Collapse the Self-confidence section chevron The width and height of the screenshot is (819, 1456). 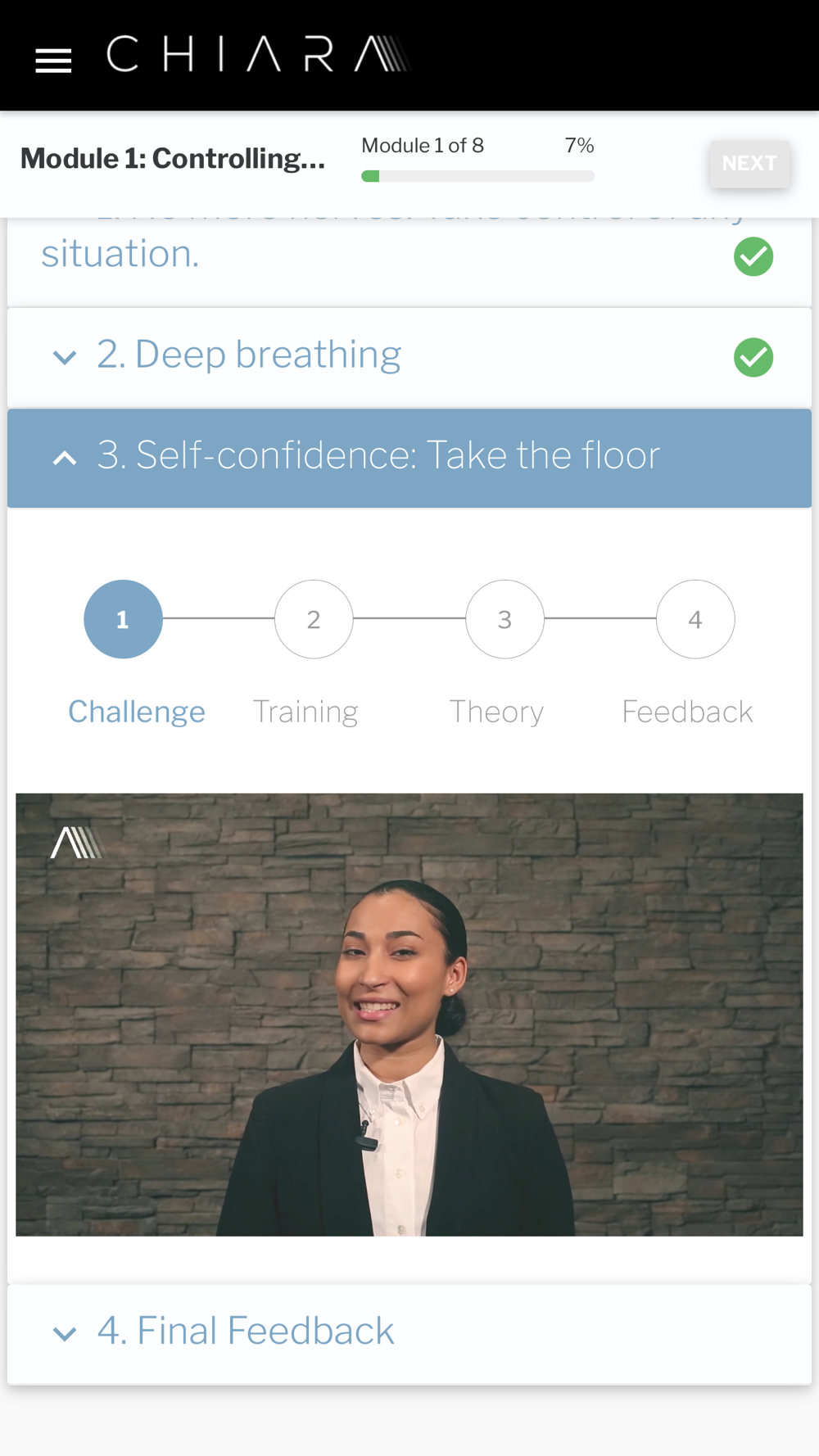click(x=65, y=458)
